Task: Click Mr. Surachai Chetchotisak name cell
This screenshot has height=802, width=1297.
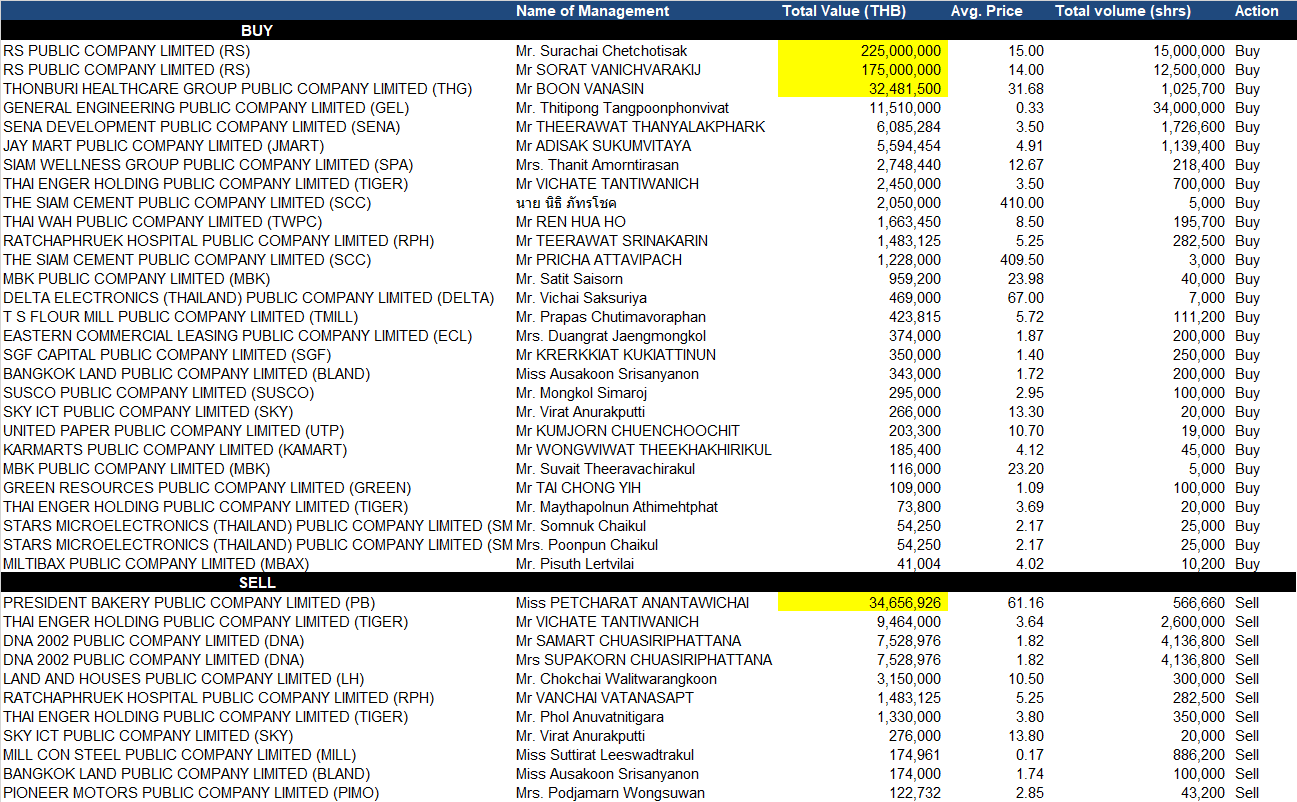Action: click(602, 51)
